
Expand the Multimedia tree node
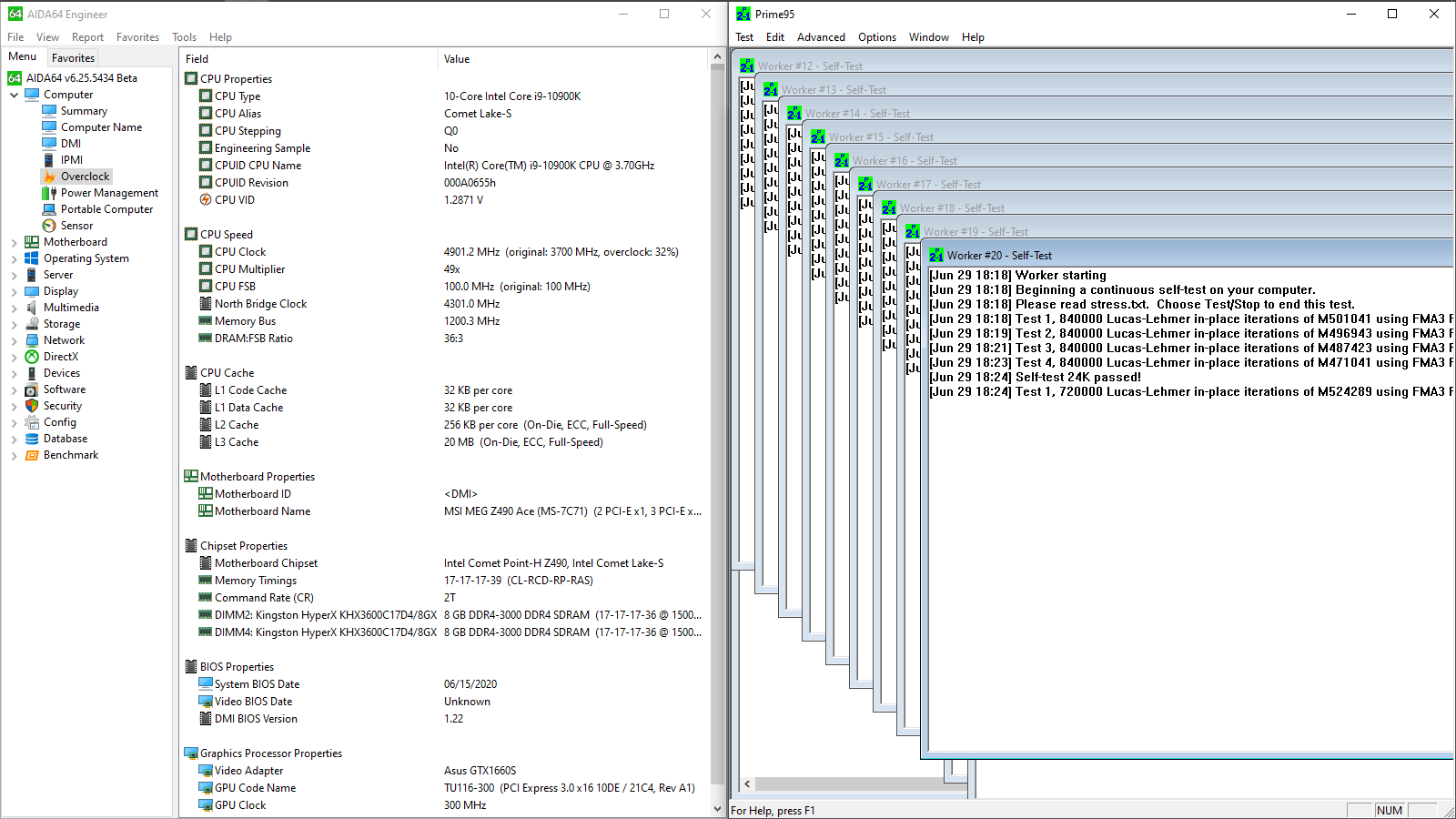[14, 308]
